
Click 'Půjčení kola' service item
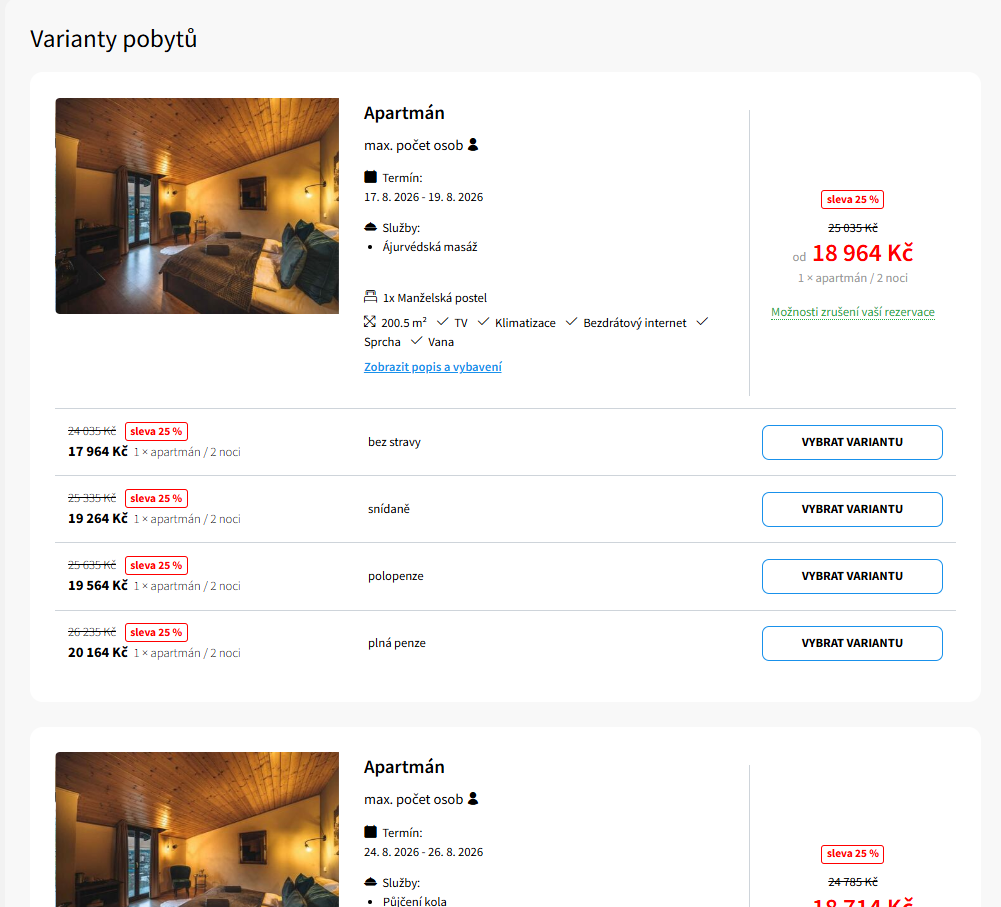pos(414,901)
